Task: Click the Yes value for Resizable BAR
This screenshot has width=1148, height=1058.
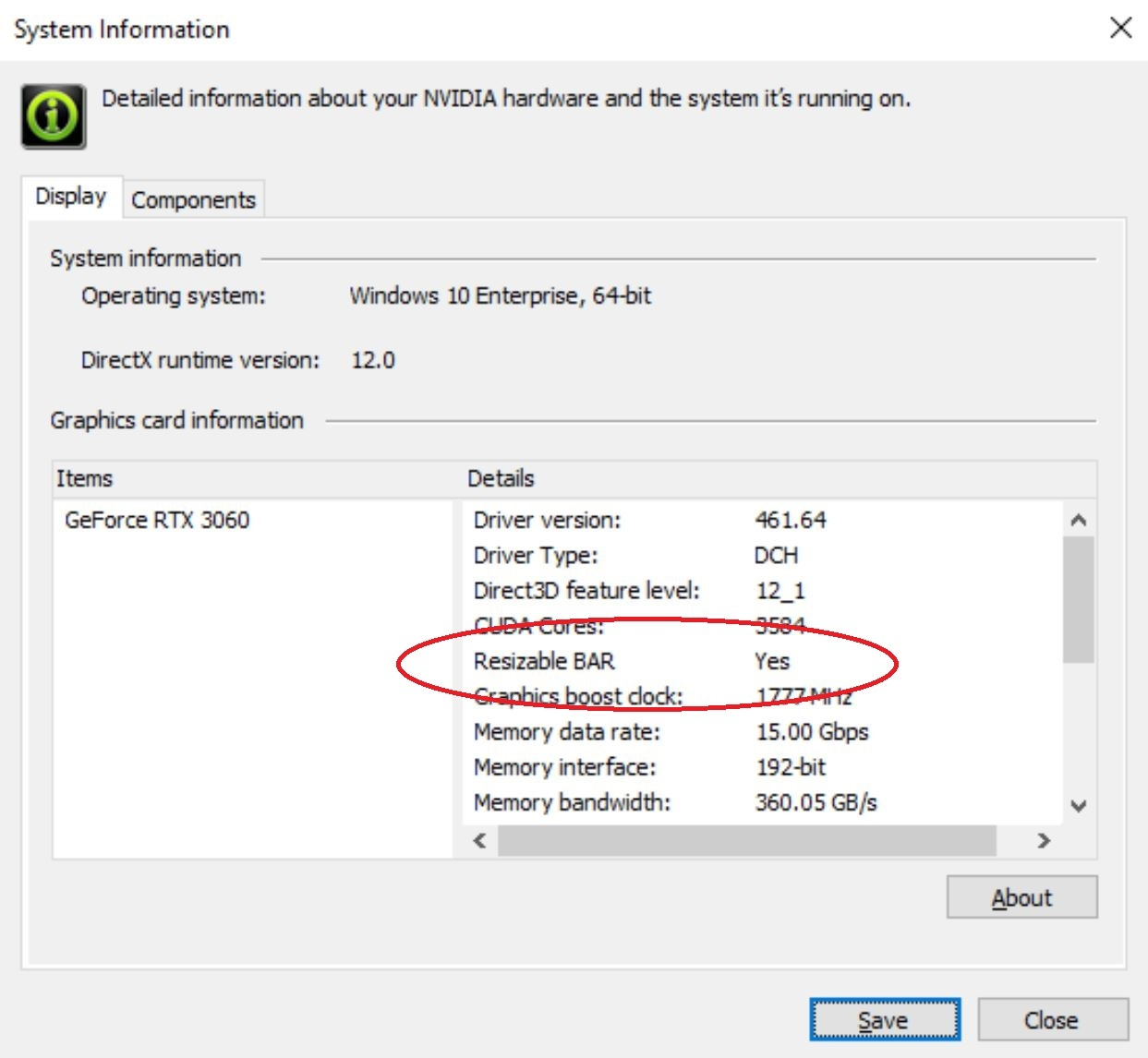Action: click(x=772, y=661)
